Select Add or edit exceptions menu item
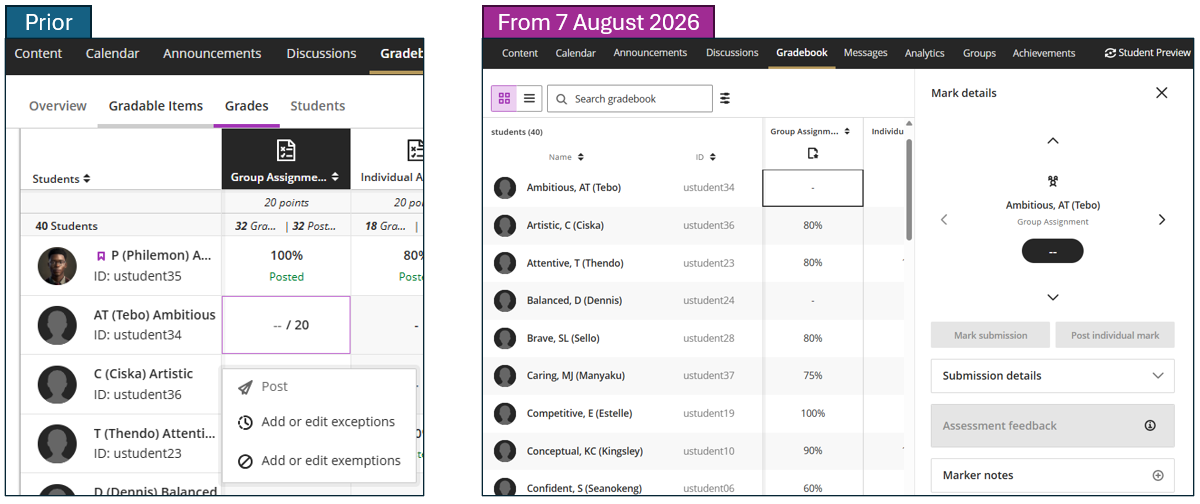The height and width of the screenshot is (504, 1200). pos(319,422)
